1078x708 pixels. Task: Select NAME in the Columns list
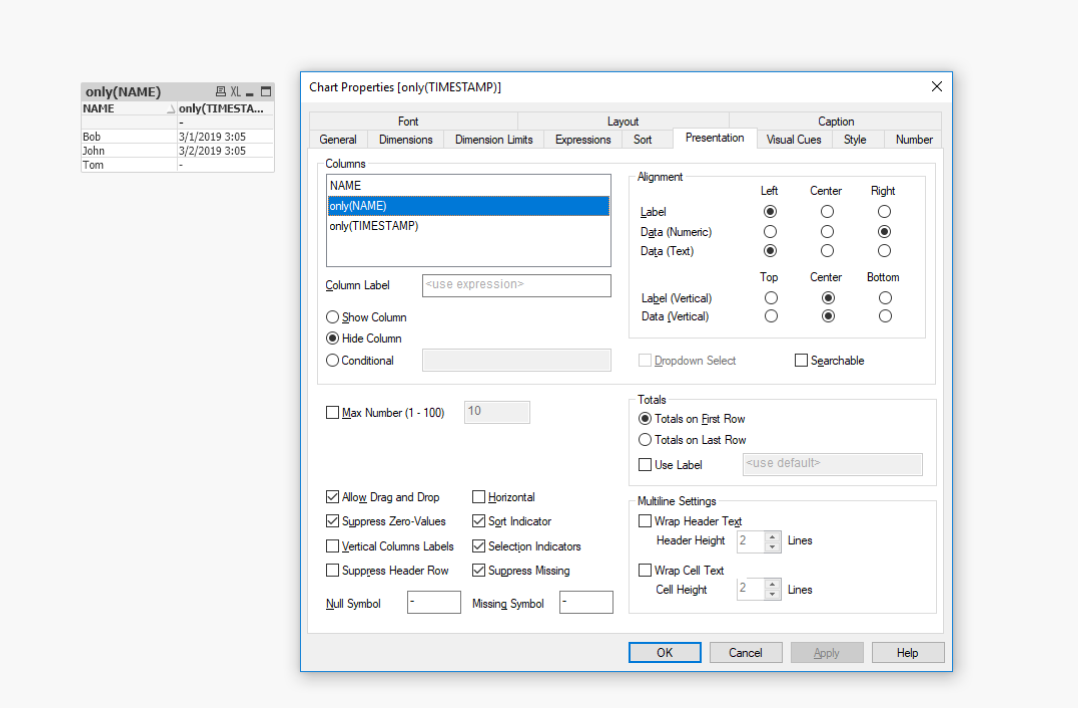[468, 186]
